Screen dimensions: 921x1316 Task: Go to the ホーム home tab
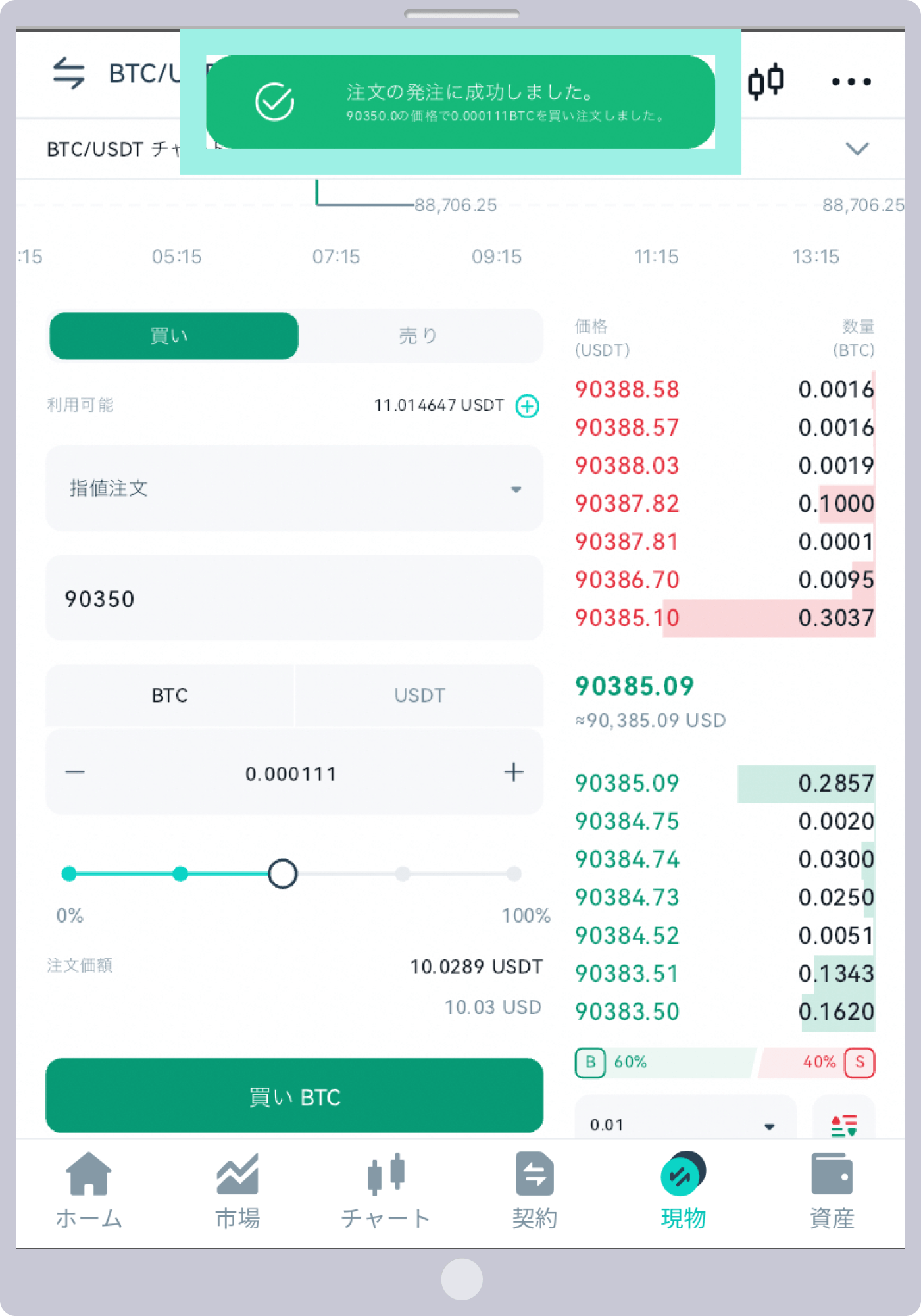(89, 1192)
